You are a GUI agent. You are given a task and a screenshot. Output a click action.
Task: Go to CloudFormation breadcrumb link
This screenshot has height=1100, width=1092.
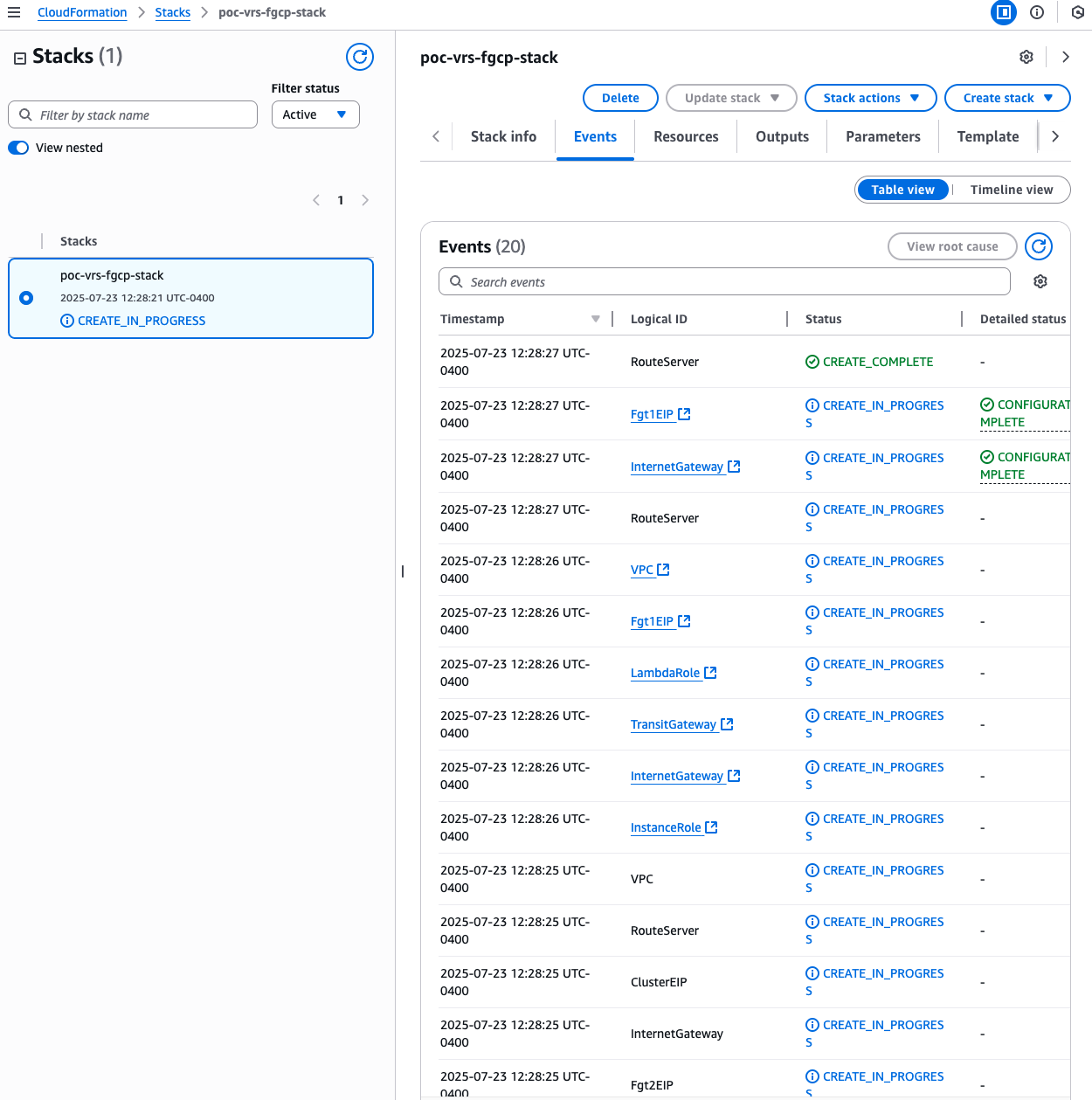point(82,12)
